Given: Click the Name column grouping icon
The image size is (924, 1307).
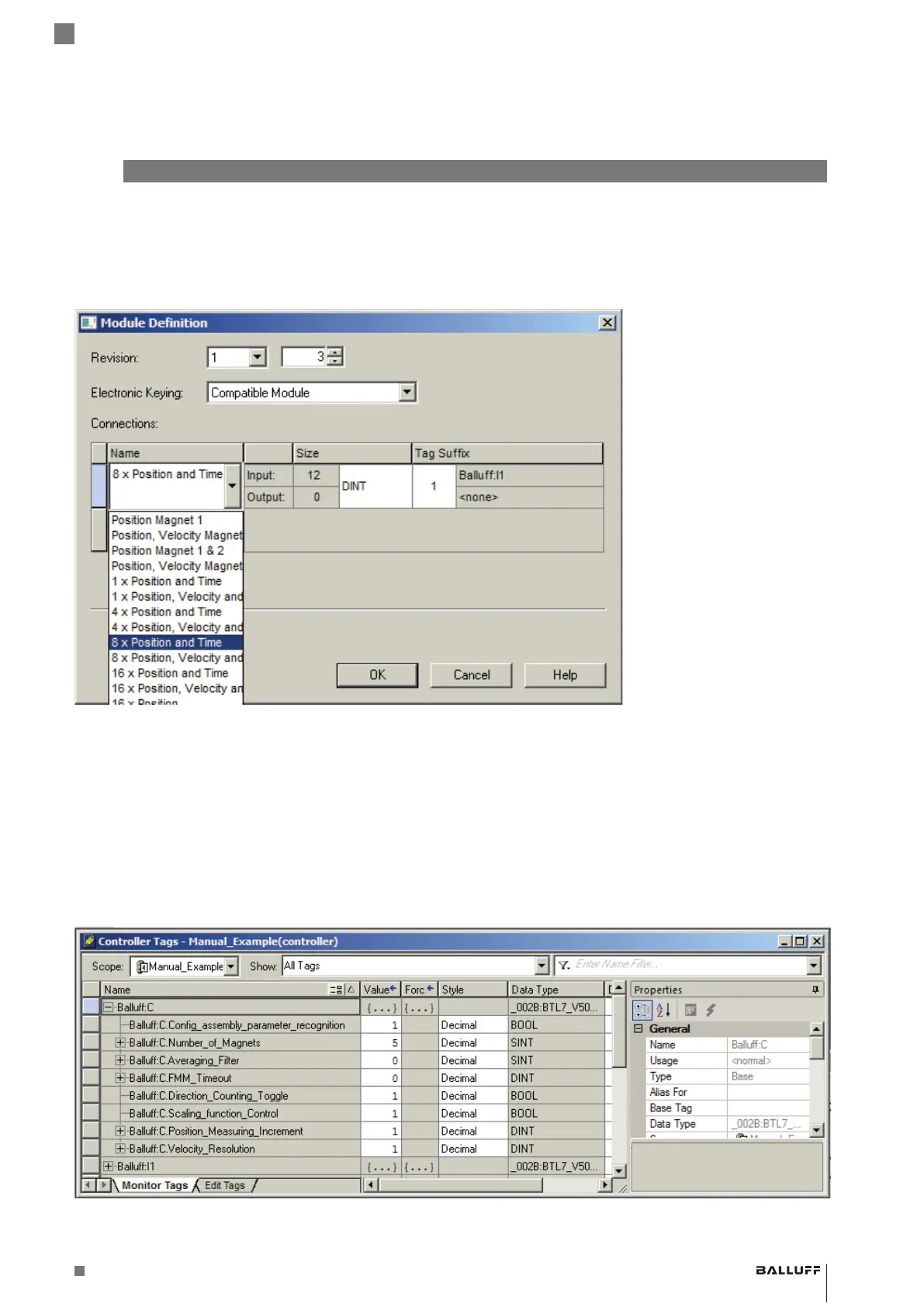Looking at the screenshot, I should click(336, 990).
